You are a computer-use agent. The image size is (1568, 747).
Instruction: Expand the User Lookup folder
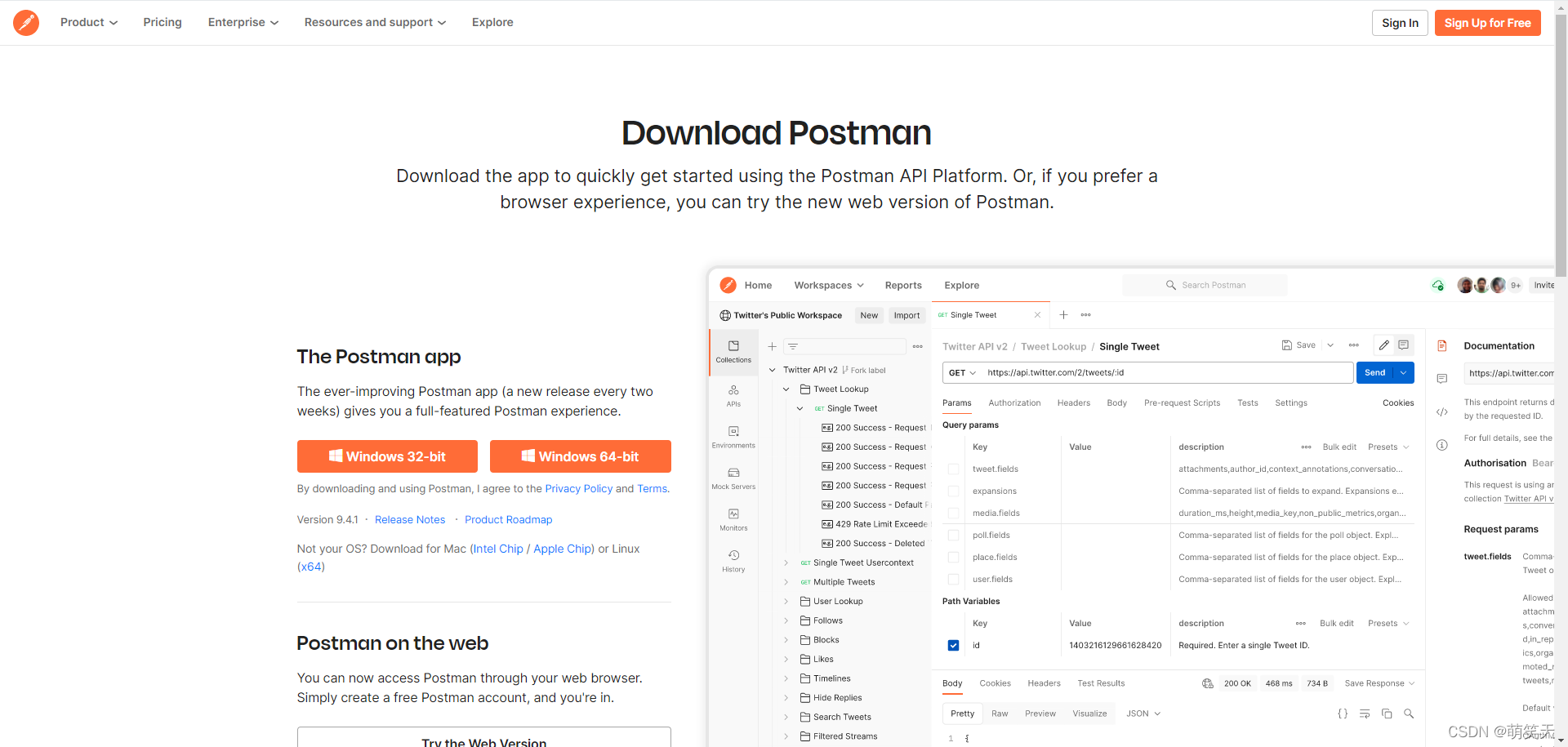[x=786, y=602]
